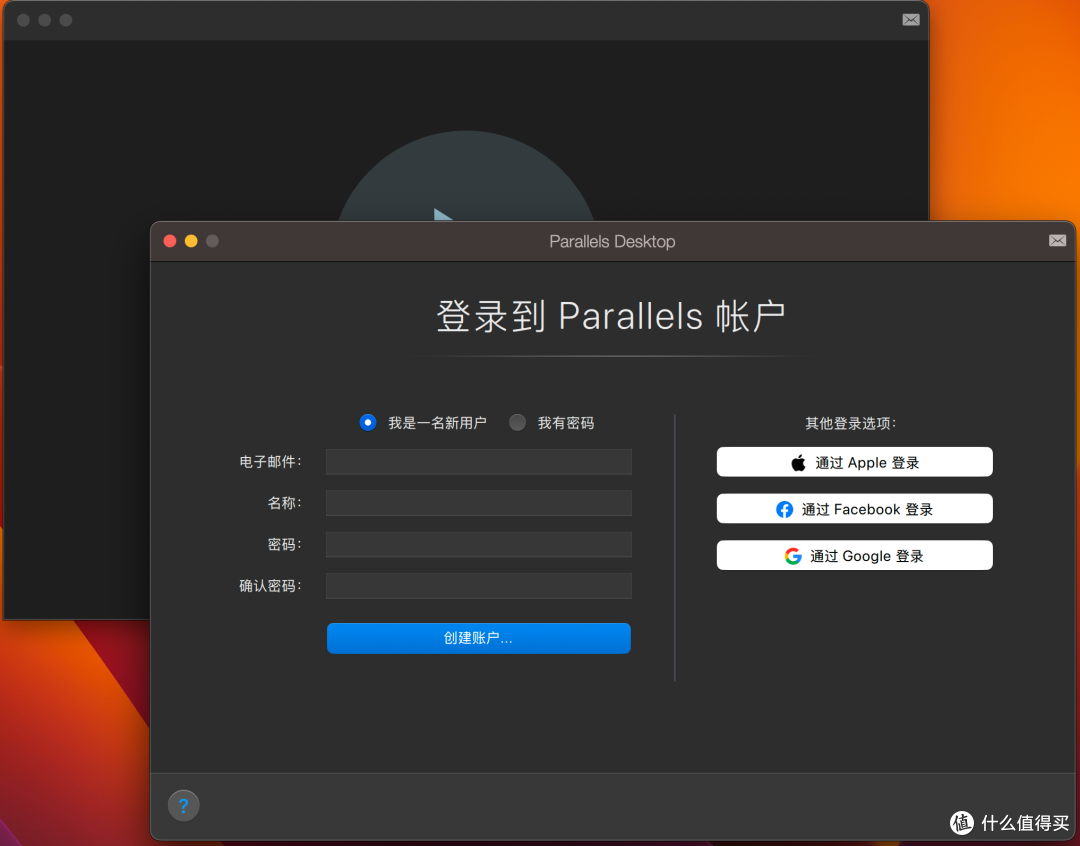
Task: Start the virtual machine play button behind
Action: coord(464,176)
